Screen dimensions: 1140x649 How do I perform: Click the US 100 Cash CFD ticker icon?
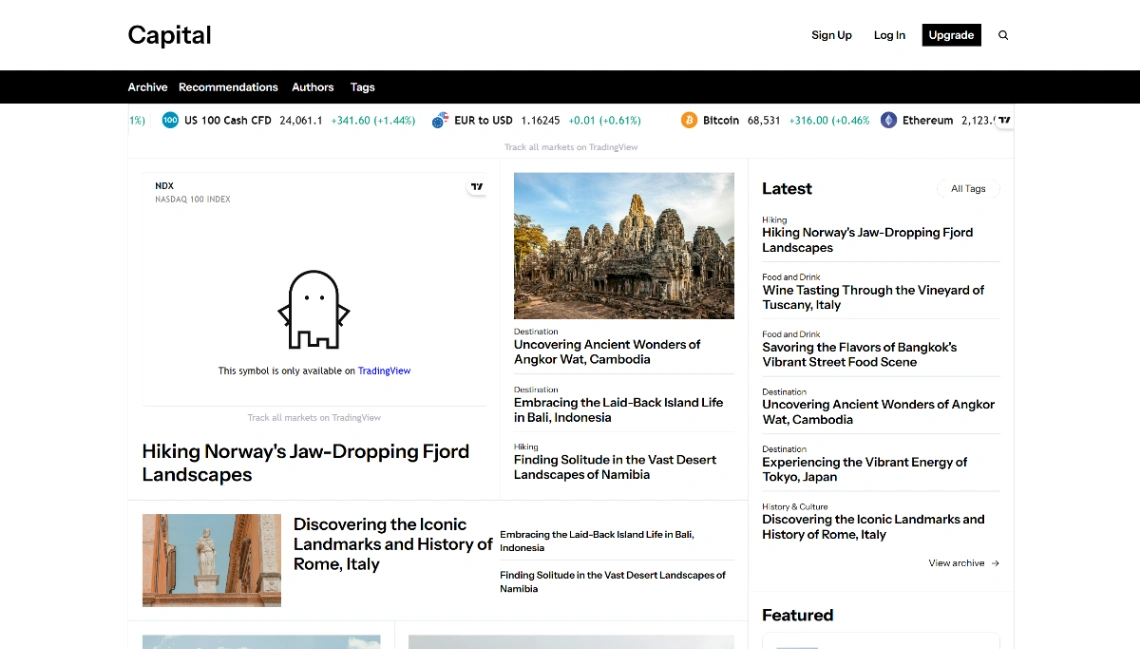pyautogui.click(x=170, y=120)
